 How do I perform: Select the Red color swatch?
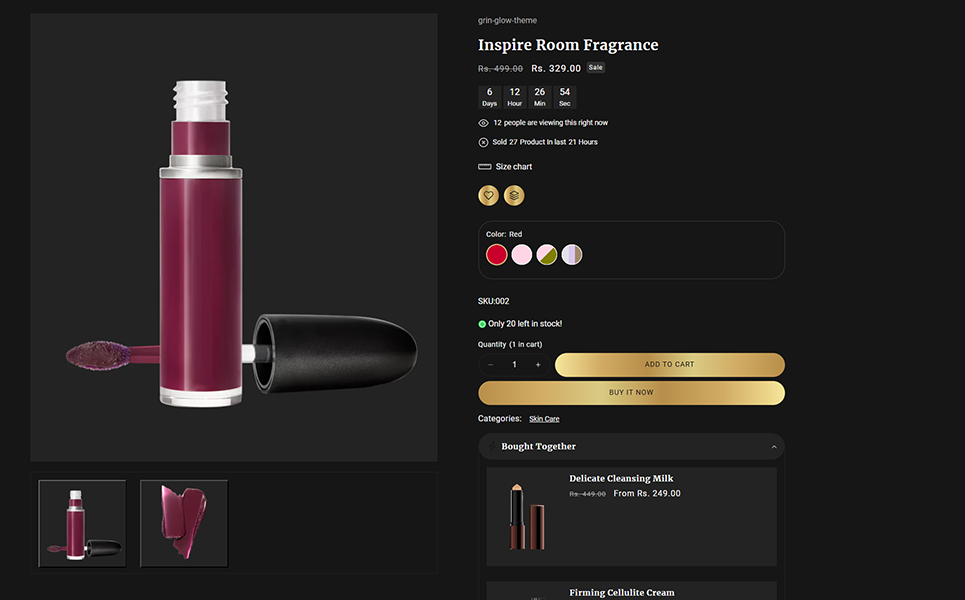[x=497, y=255]
